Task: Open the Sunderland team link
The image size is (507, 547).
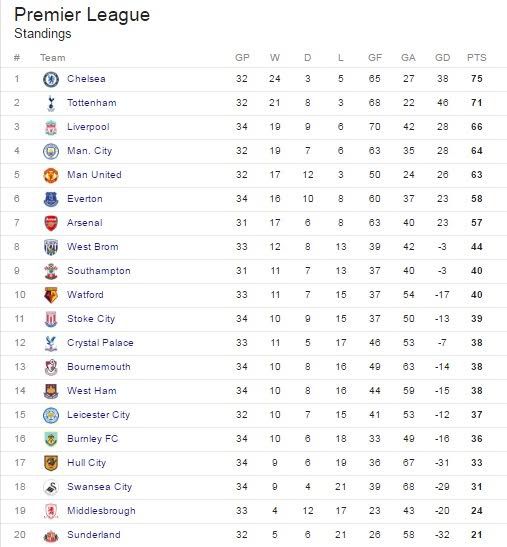Action: coord(94,534)
